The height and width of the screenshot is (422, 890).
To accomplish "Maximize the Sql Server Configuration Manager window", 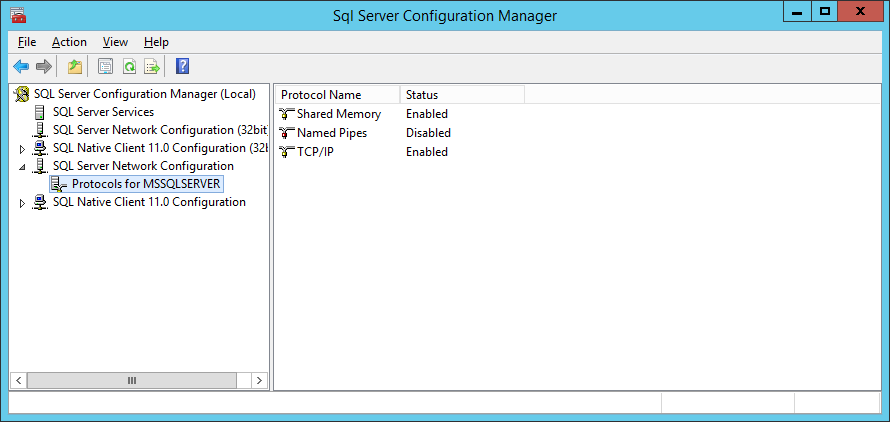I will click(825, 11).
